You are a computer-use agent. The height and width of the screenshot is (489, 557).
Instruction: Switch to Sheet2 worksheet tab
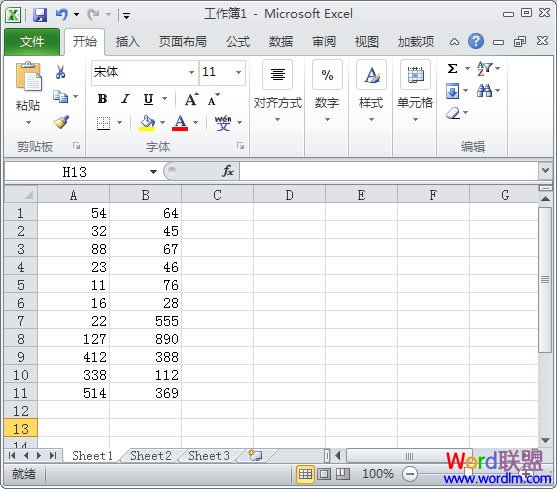[151, 456]
